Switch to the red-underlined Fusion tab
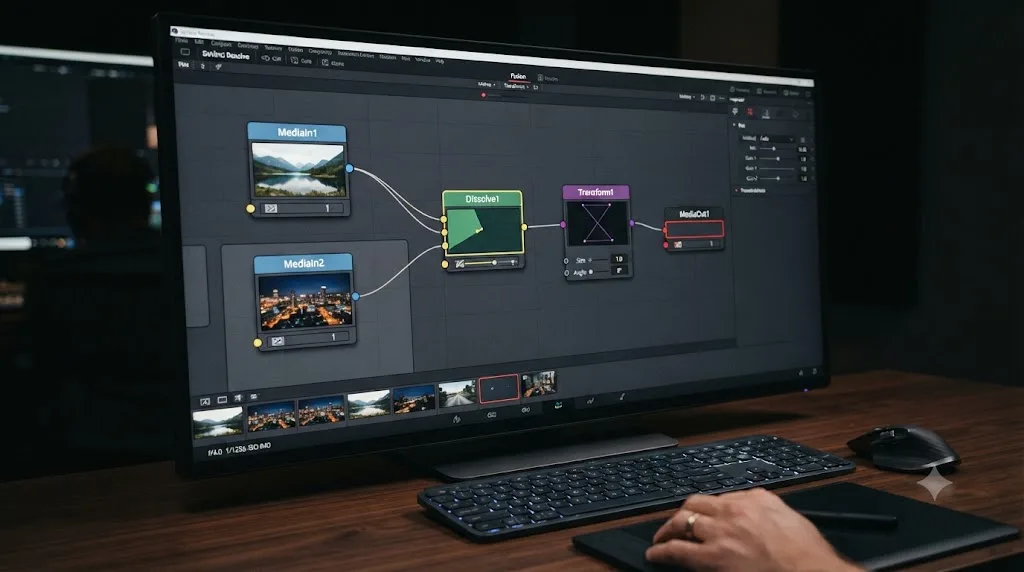1024x572 pixels. point(518,76)
